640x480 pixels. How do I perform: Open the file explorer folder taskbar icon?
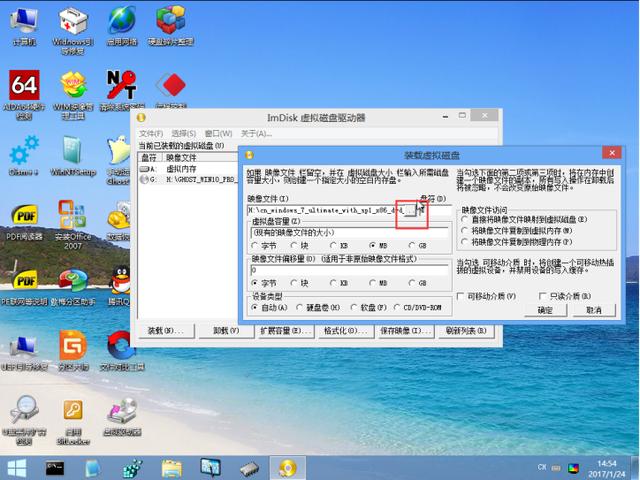click(172, 468)
